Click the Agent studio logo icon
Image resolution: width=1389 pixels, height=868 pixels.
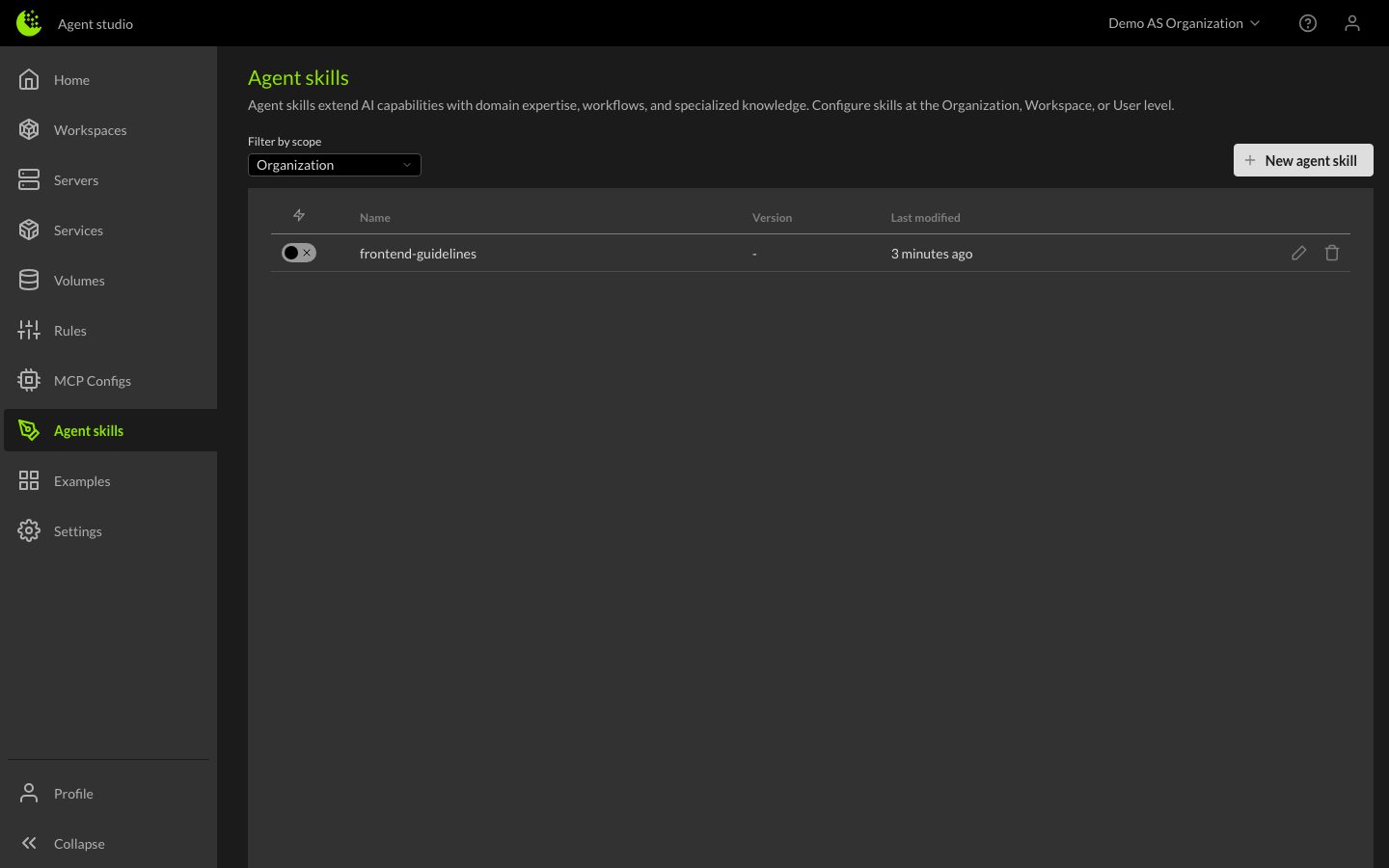[x=29, y=23]
